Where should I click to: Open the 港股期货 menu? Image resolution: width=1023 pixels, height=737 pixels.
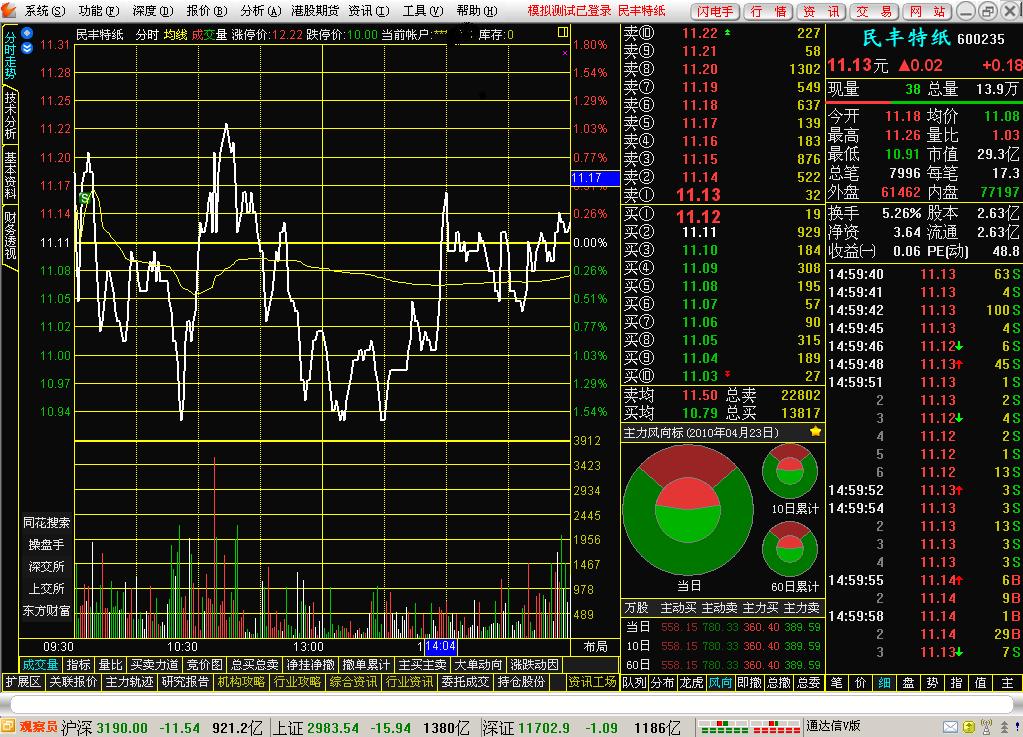pyautogui.click(x=315, y=10)
